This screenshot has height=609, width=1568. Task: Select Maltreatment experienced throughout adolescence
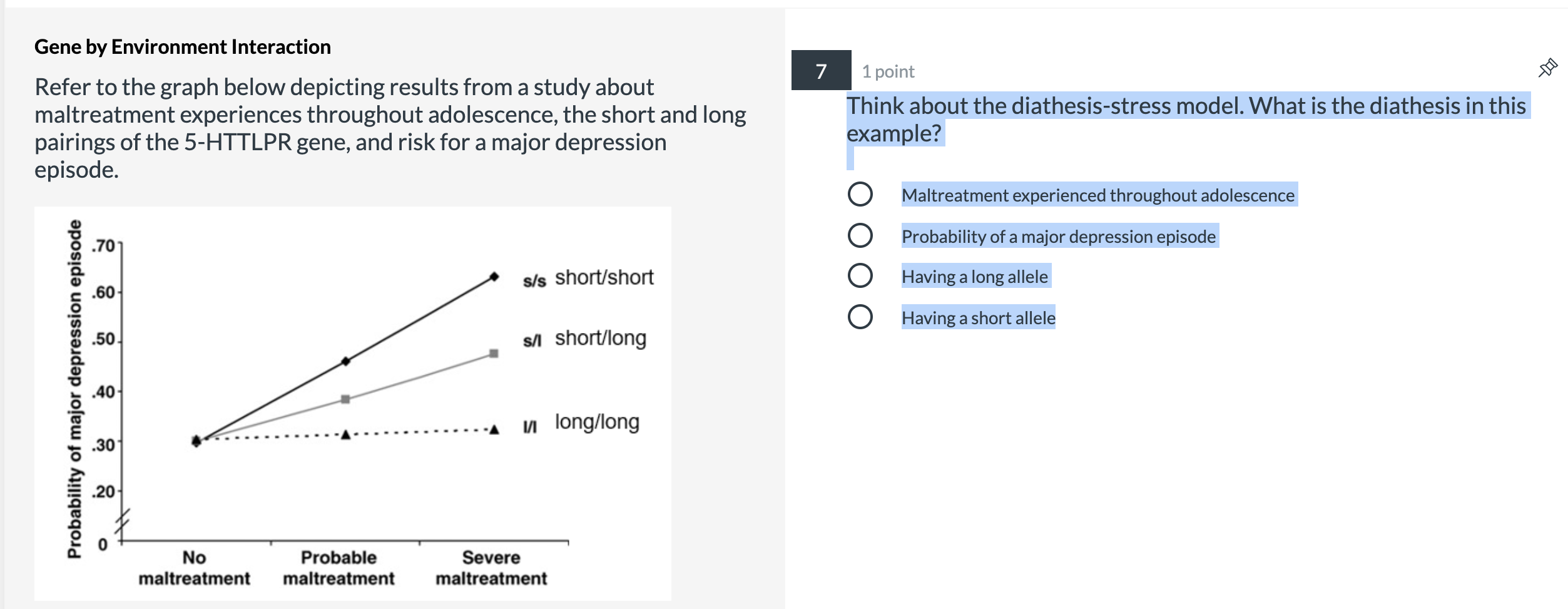tap(860, 195)
